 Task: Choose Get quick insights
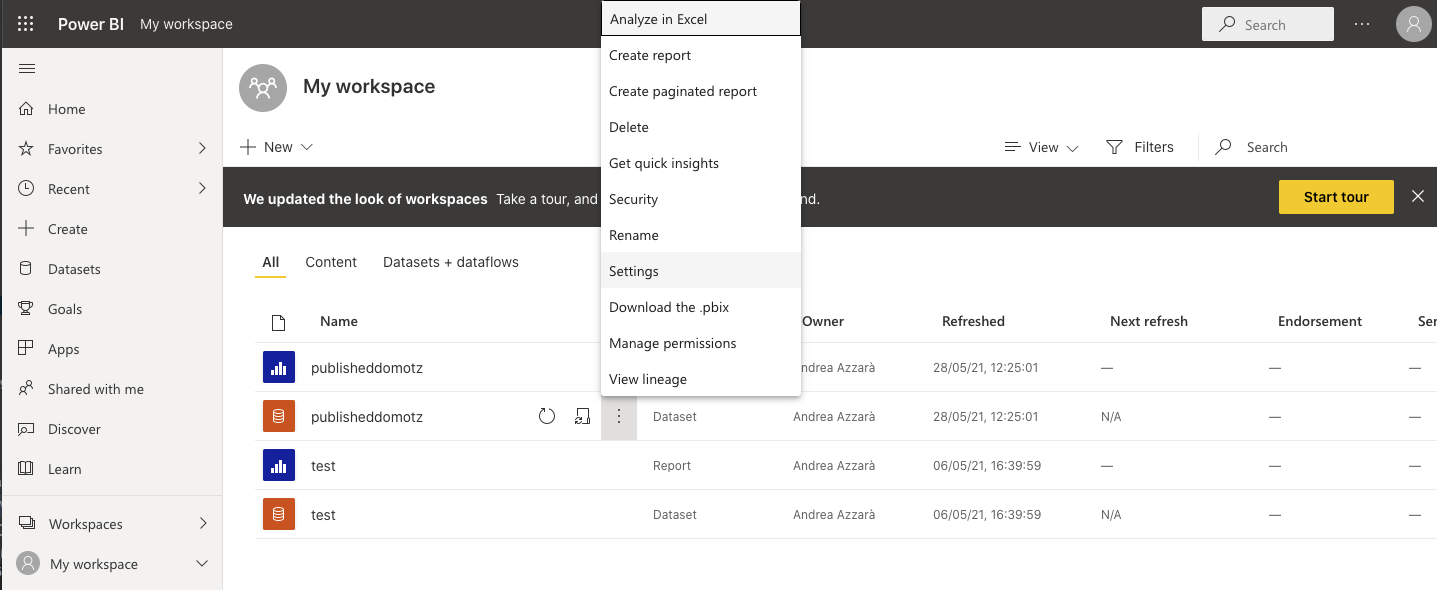[x=701, y=163]
